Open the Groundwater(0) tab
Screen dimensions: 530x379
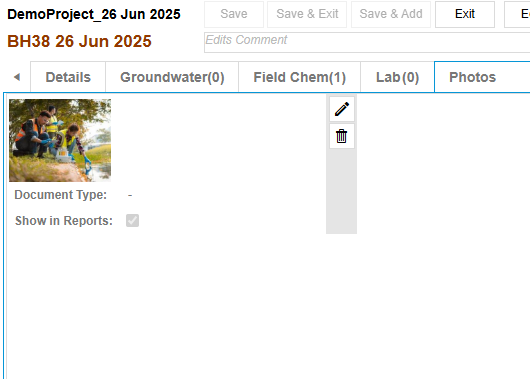(x=172, y=77)
